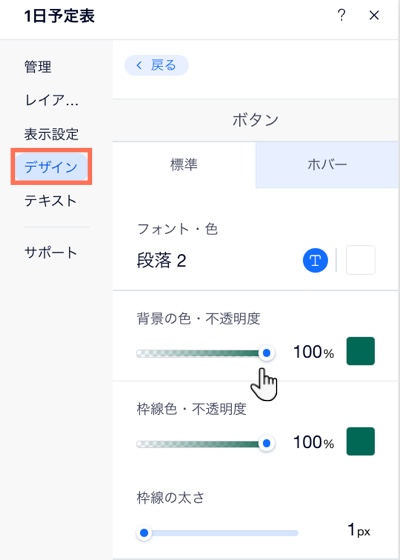Screen dimensions: 400x560
Task: Select the デザイン sidebar item
Action: pos(51,167)
